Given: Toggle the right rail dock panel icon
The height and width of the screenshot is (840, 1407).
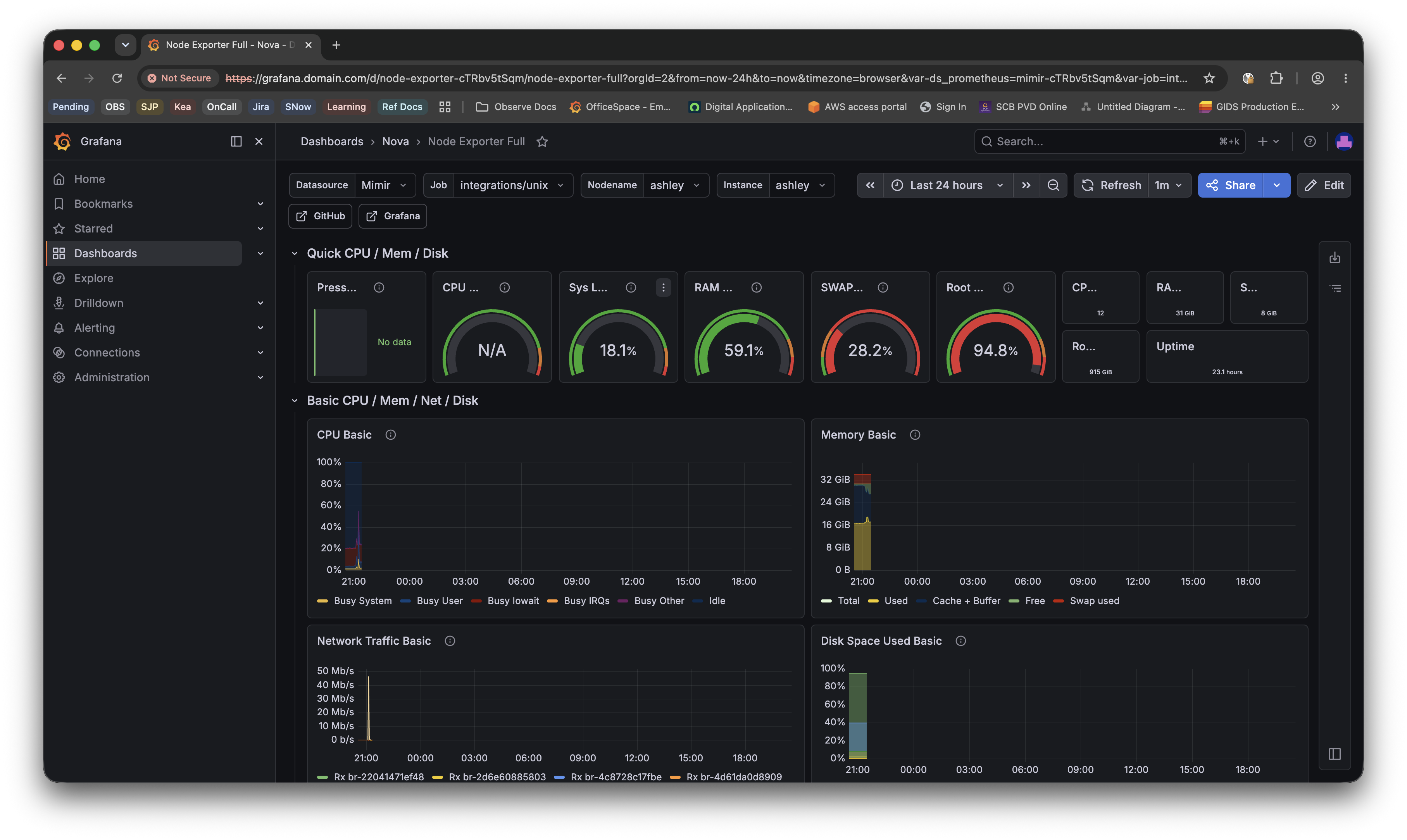Looking at the screenshot, I should (1335, 754).
